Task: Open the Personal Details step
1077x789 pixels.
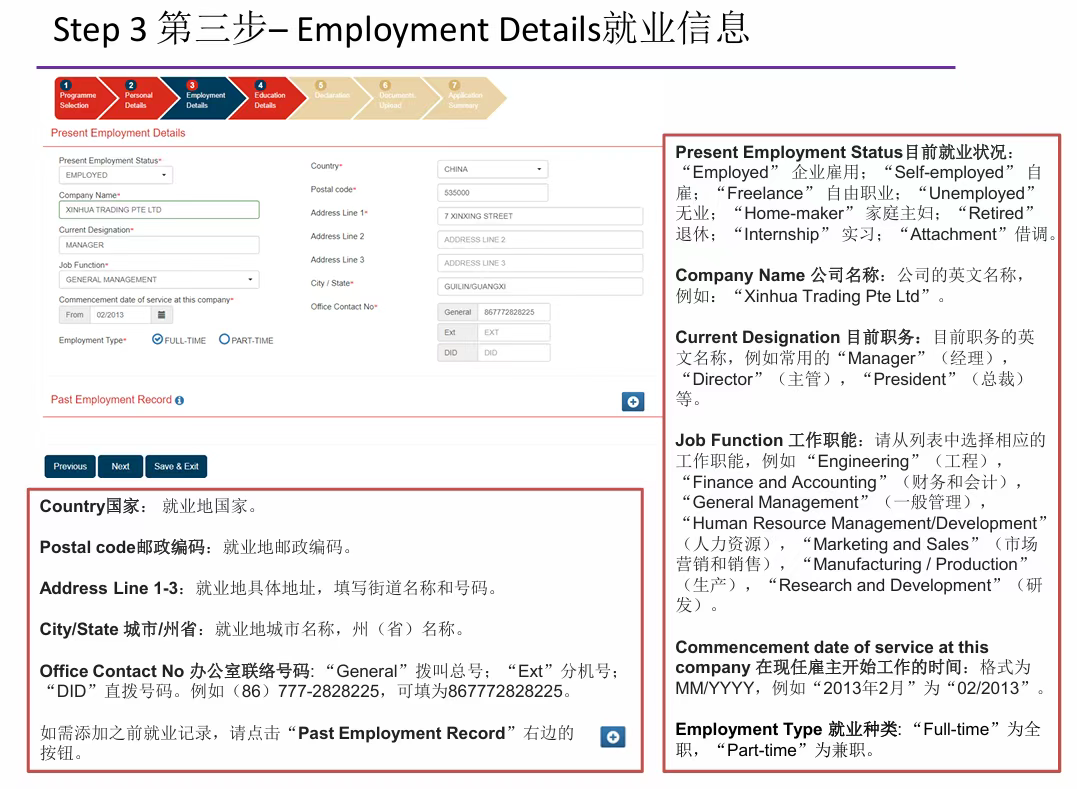Action: click(140, 99)
